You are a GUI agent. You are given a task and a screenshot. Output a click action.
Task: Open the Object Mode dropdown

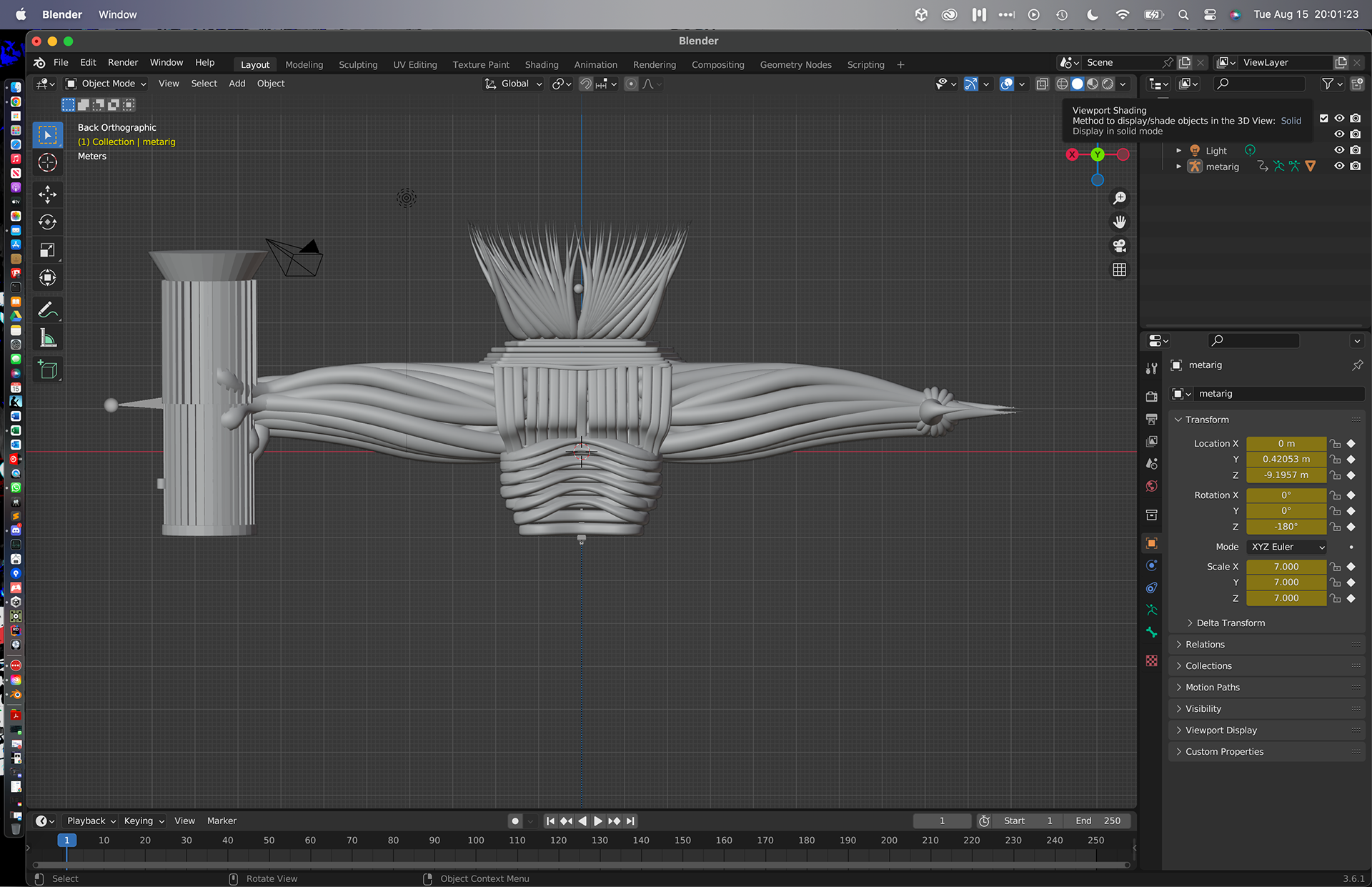(106, 84)
